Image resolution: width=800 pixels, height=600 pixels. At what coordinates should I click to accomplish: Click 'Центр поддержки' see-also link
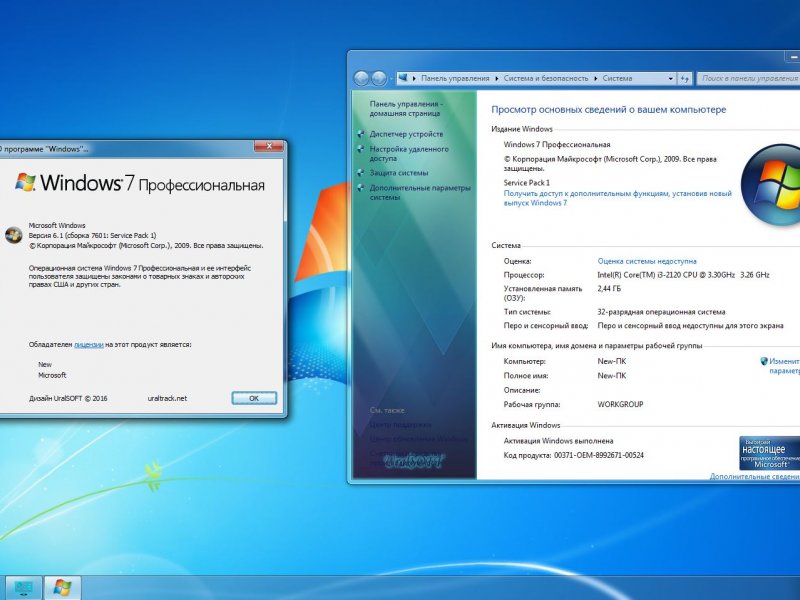401,424
